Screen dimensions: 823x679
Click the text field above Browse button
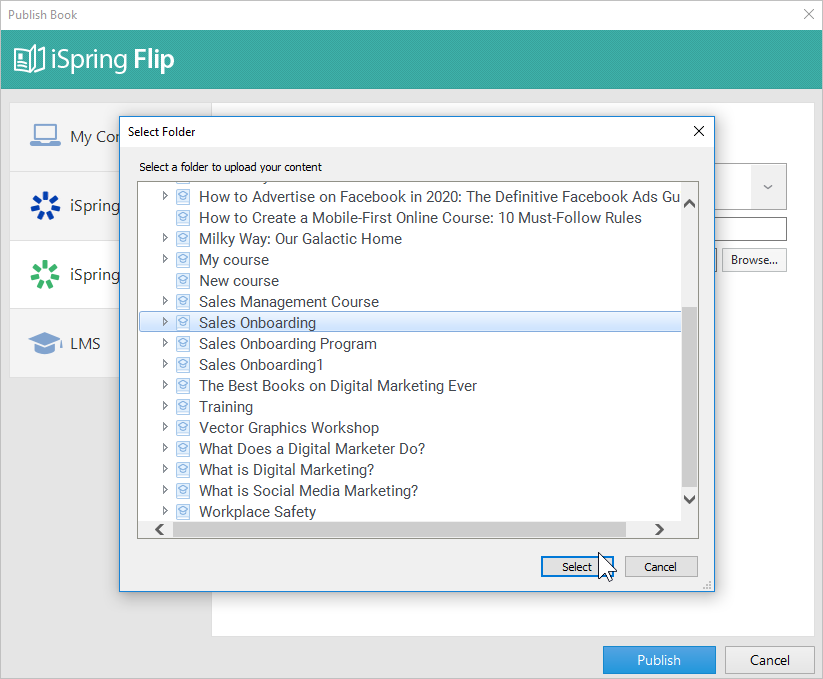point(751,229)
